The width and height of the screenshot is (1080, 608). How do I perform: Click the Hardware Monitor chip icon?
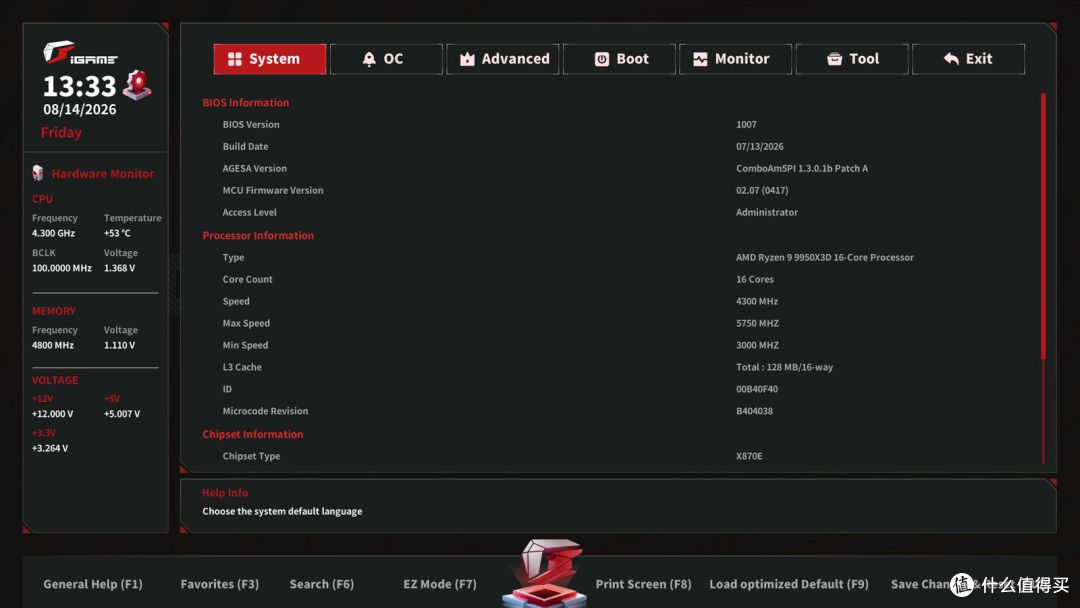38,173
